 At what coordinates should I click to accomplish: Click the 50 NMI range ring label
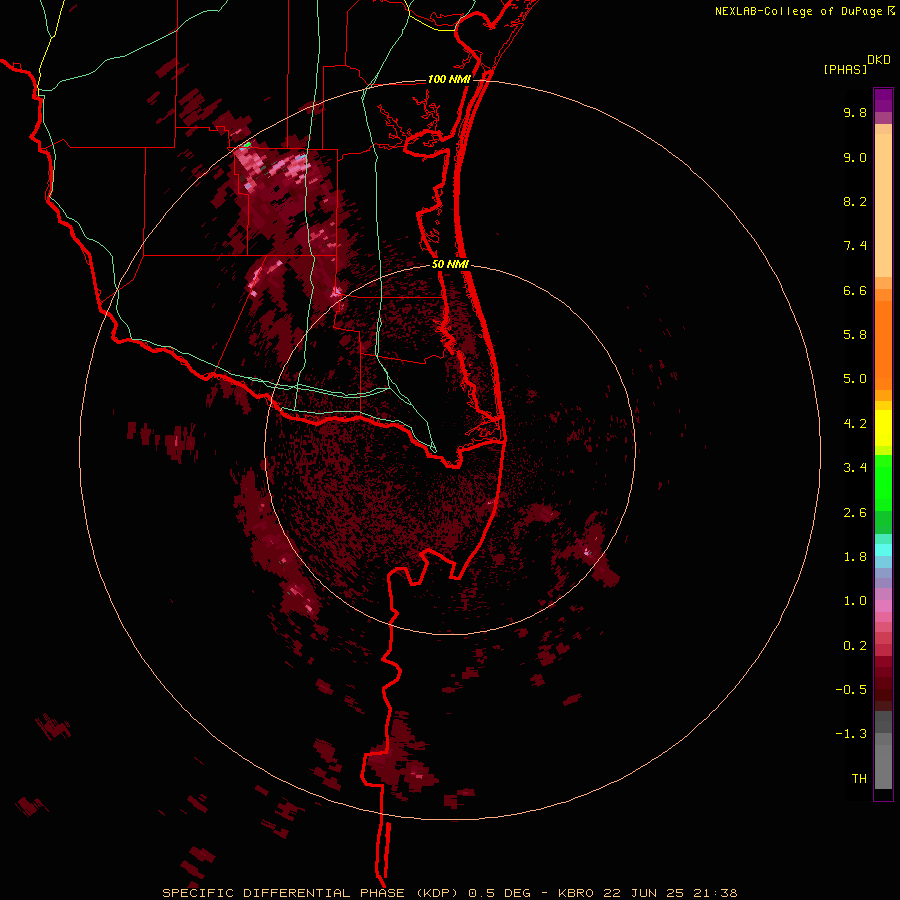tap(450, 265)
